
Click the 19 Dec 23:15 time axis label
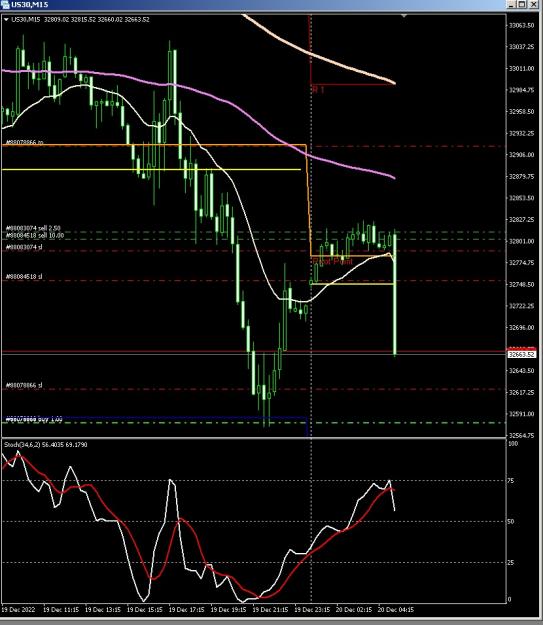(312, 609)
